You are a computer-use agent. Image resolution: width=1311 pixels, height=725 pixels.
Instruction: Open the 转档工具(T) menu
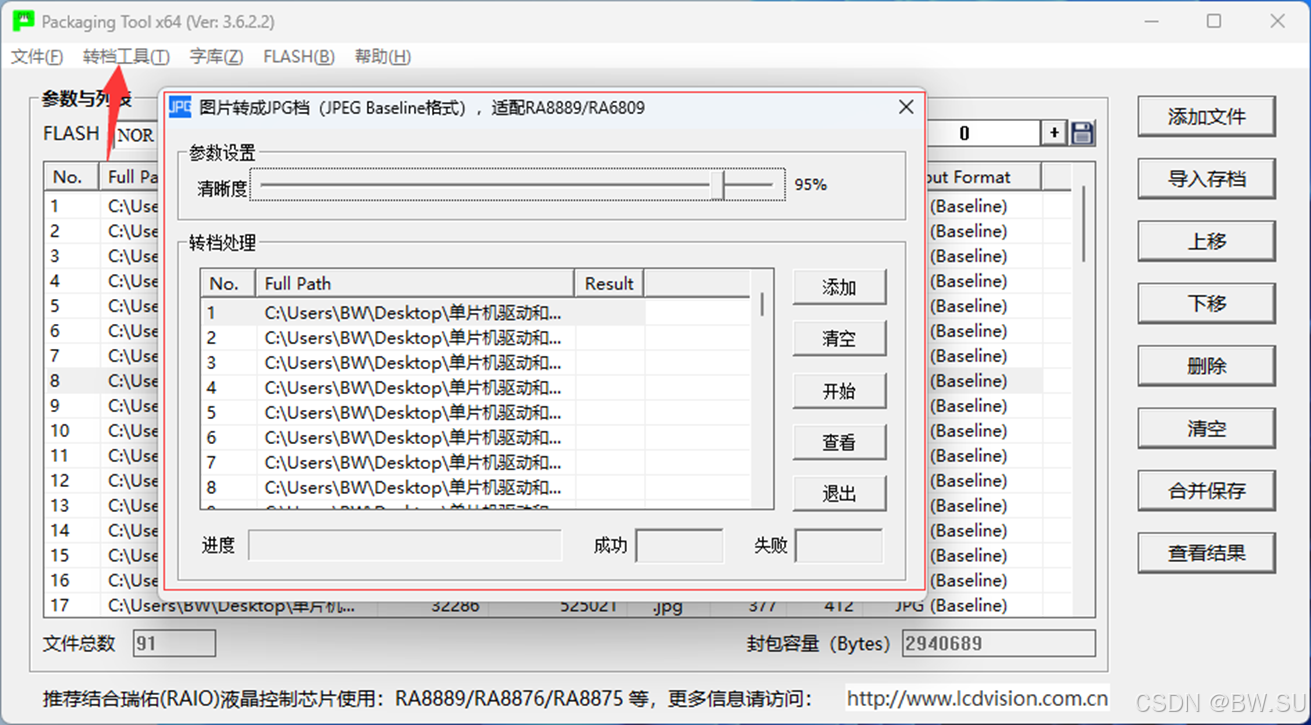coord(125,57)
